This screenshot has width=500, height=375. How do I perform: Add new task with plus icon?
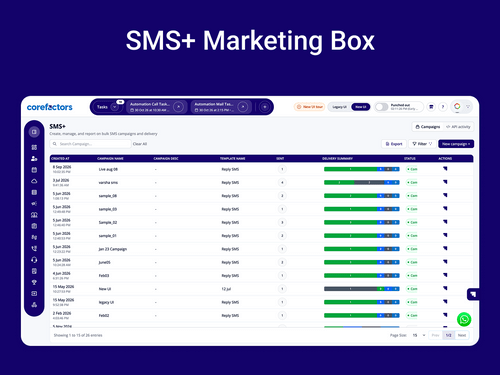[265, 107]
